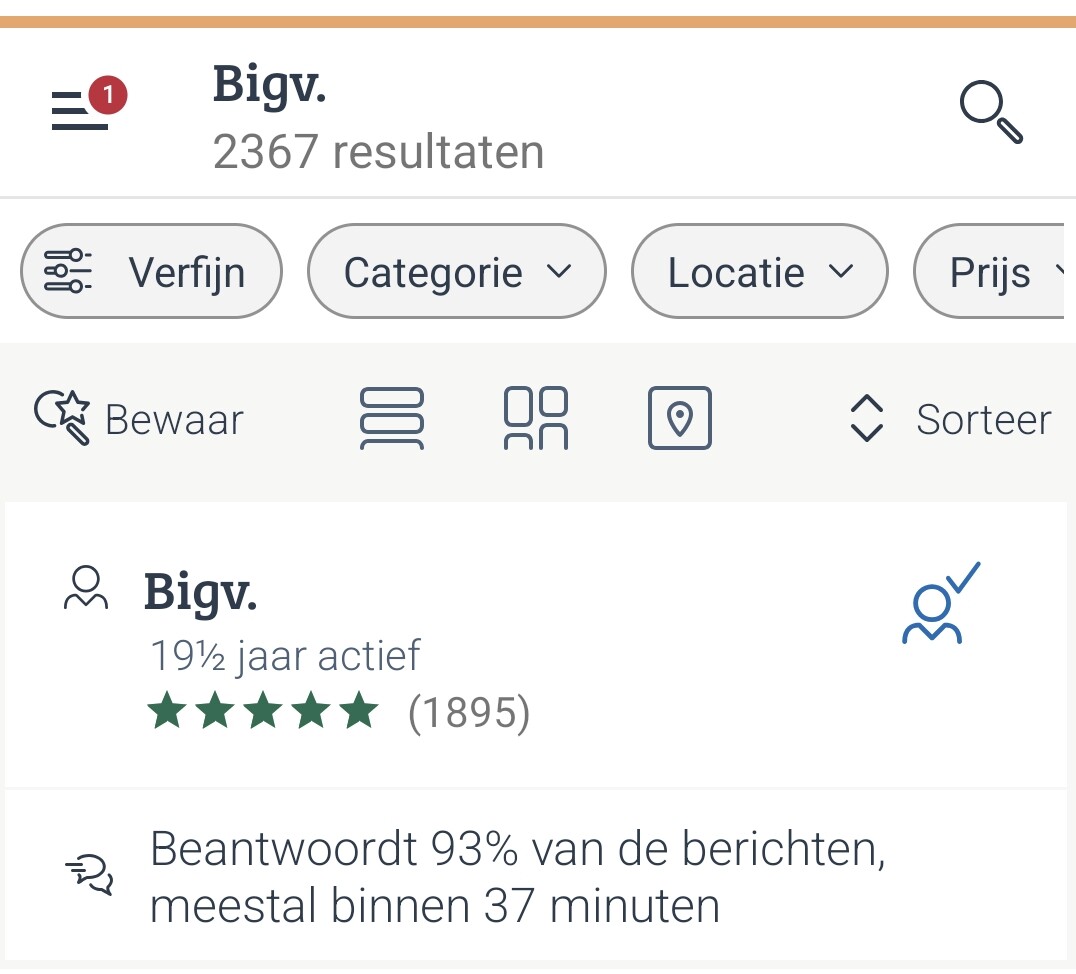Open the Bigv. seller name link

(201, 591)
